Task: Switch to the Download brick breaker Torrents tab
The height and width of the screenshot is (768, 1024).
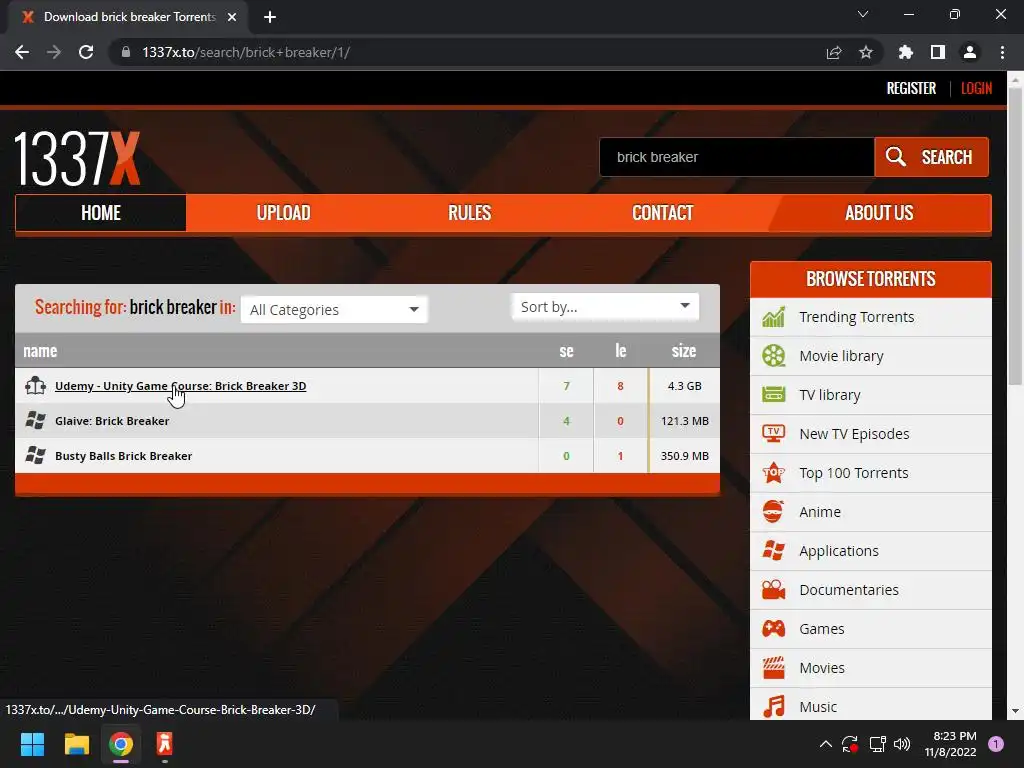Action: pos(128,17)
